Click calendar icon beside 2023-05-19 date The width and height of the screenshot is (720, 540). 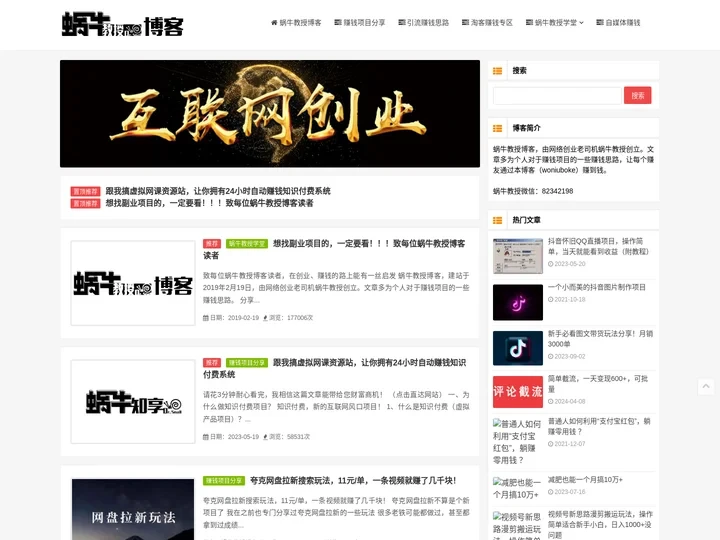pyautogui.click(x=206, y=437)
